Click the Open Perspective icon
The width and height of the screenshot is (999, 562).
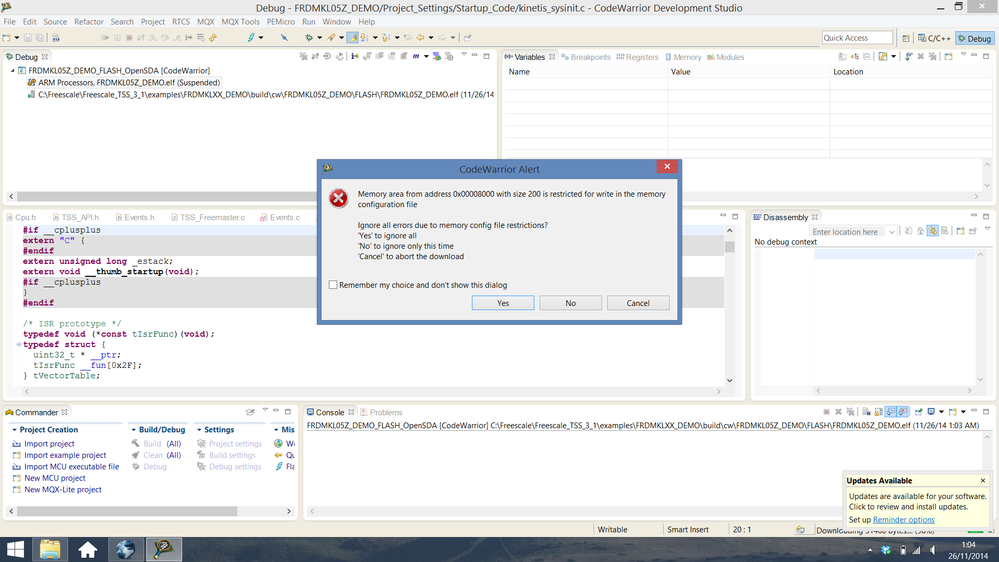[905, 38]
